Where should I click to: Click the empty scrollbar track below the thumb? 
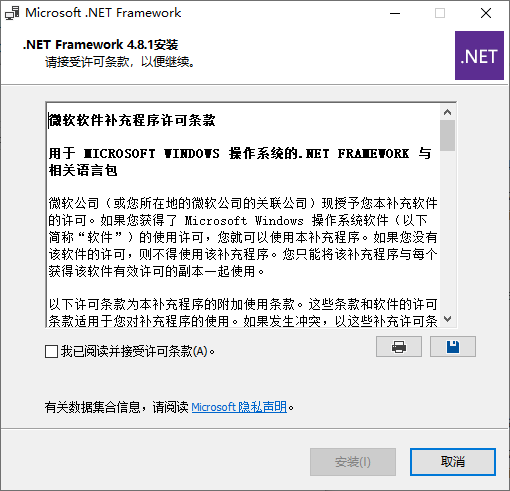tap(448, 231)
